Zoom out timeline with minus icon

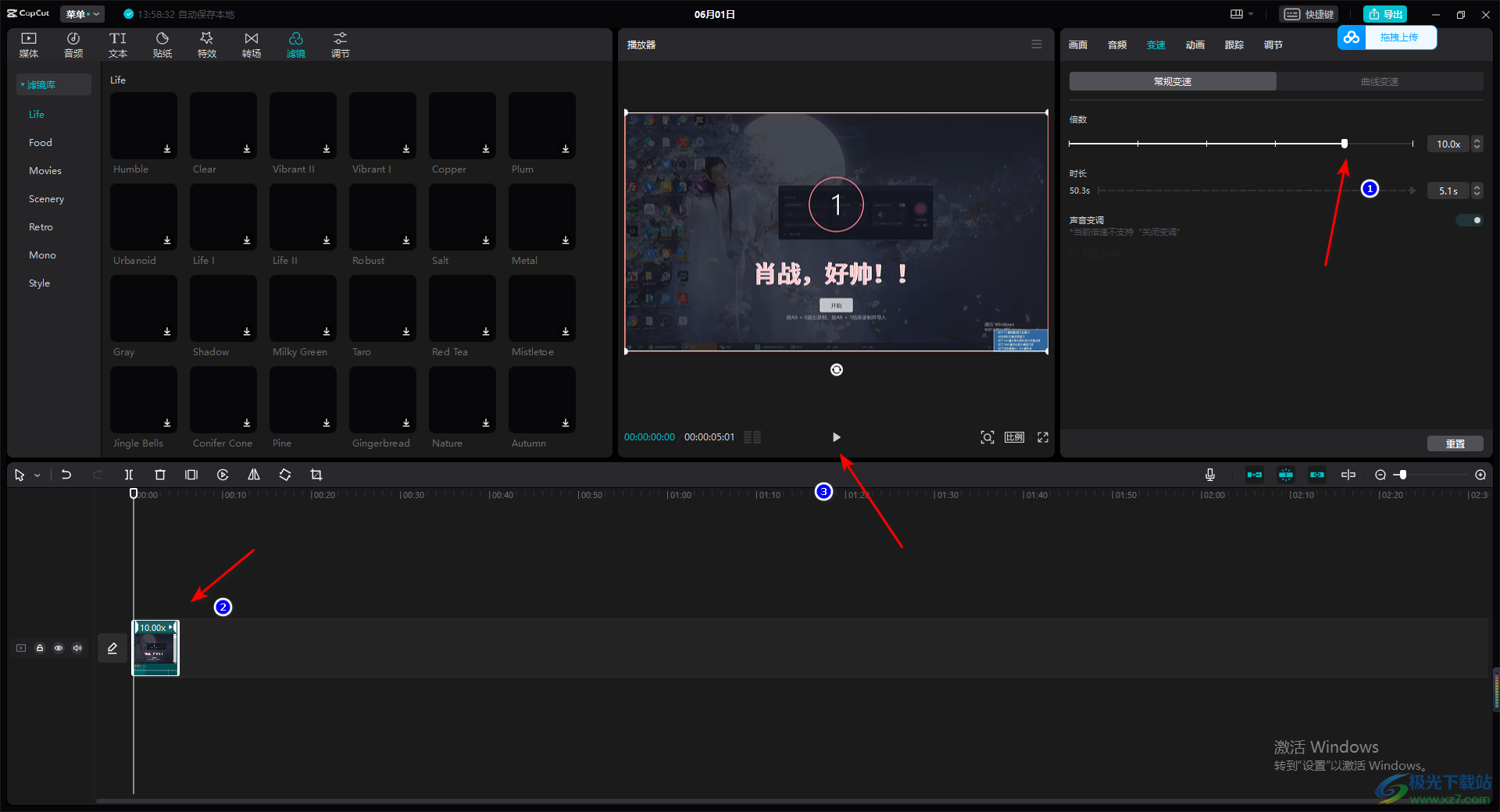click(1380, 475)
